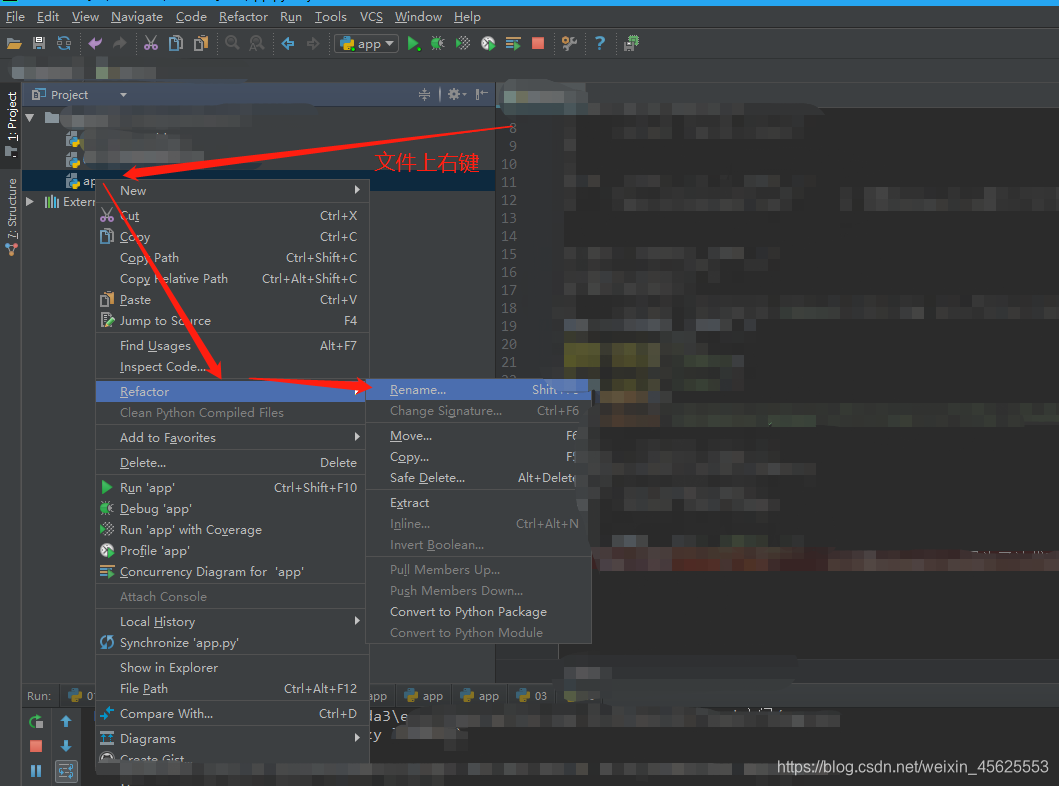Click the red Stop icon in Run panel
Viewport: 1059px width, 786px height.
(36, 746)
